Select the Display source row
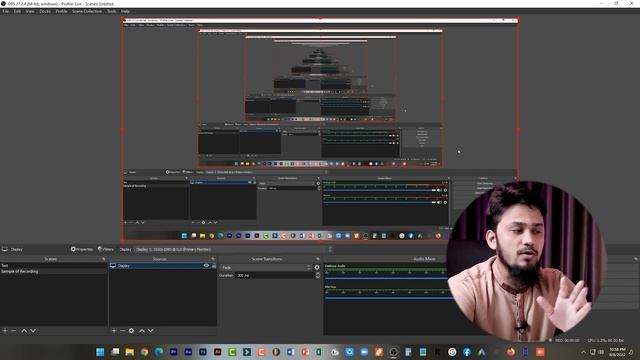The height and width of the screenshot is (360, 640). (x=162, y=266)
